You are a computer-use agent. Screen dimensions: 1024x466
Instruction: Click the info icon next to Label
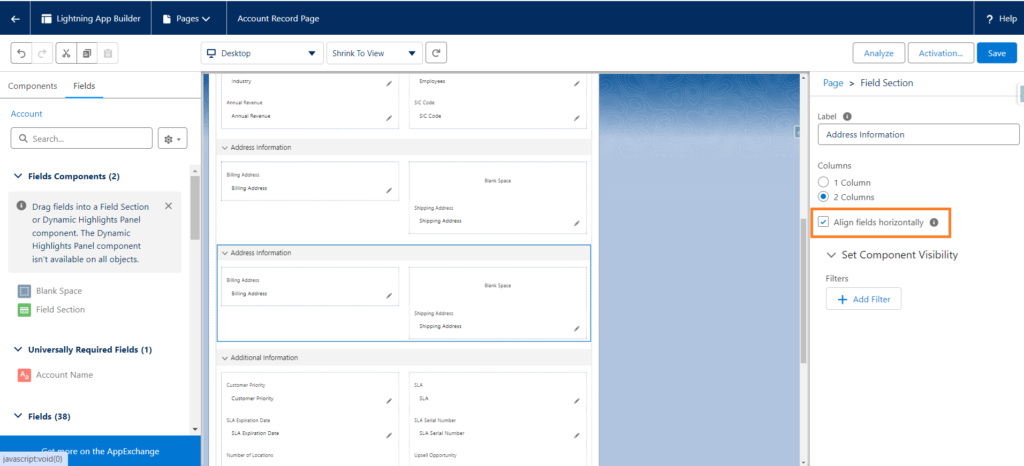(x=847, y=116)
